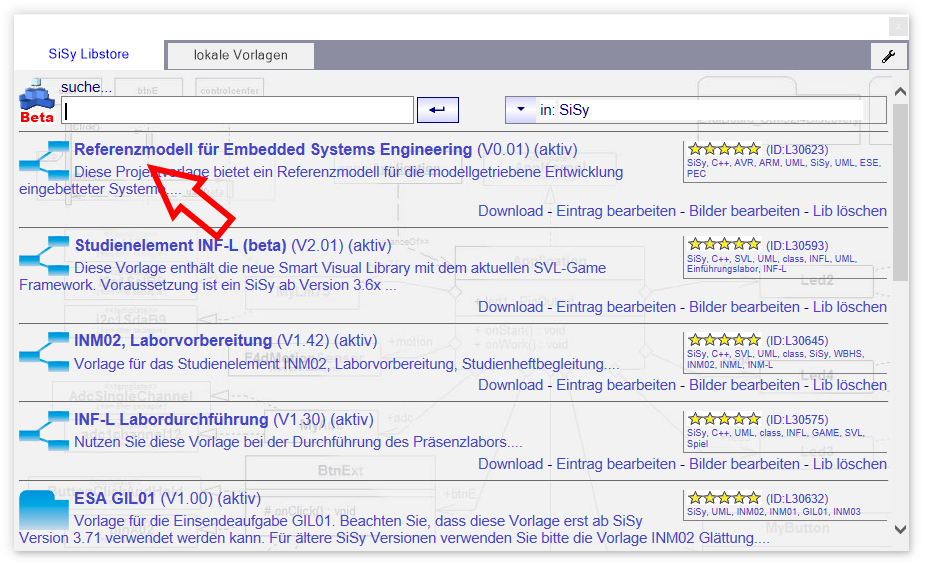The image size is (925, 566).
Task: Open the wrench settings icon
Action: pyautogui.click(x=888, y=56)
